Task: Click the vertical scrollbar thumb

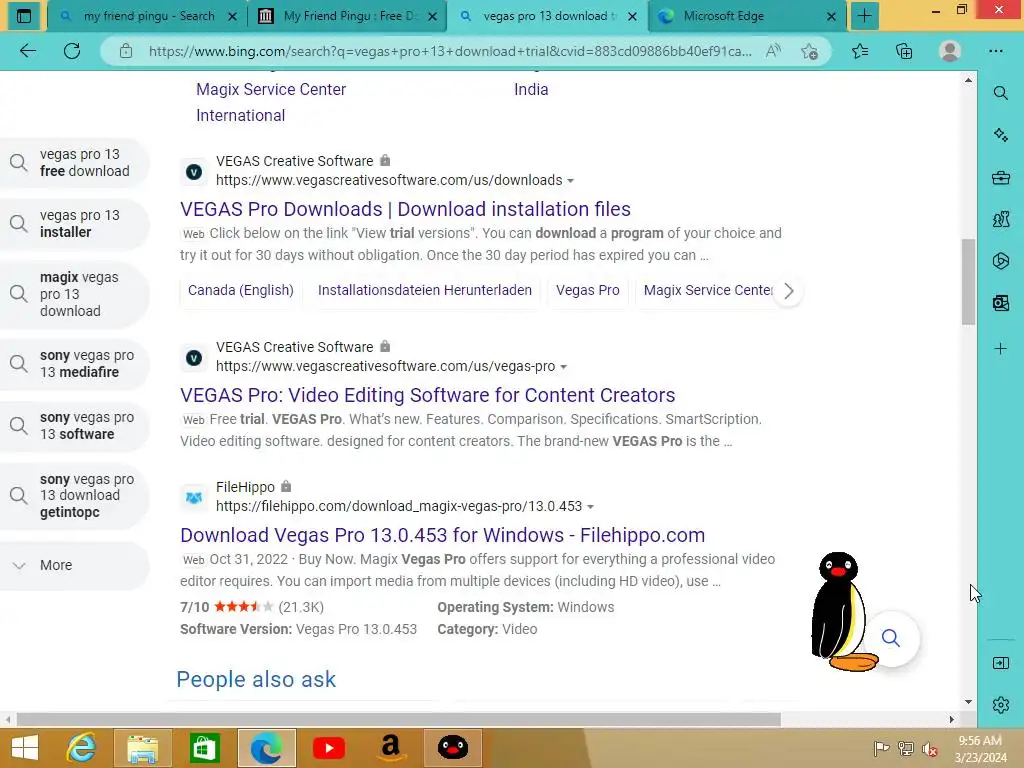Action: coord(968,281)
